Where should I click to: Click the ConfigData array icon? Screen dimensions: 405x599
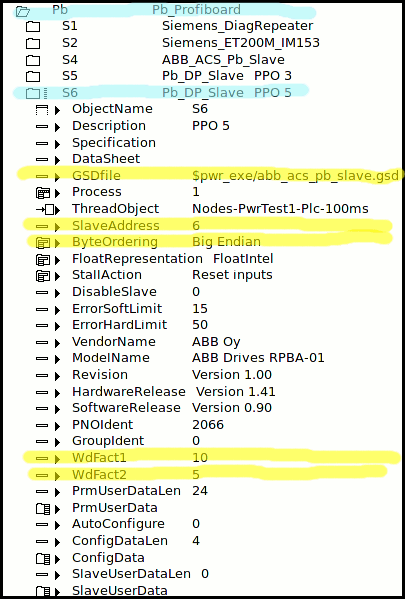(x=42, y=559)
